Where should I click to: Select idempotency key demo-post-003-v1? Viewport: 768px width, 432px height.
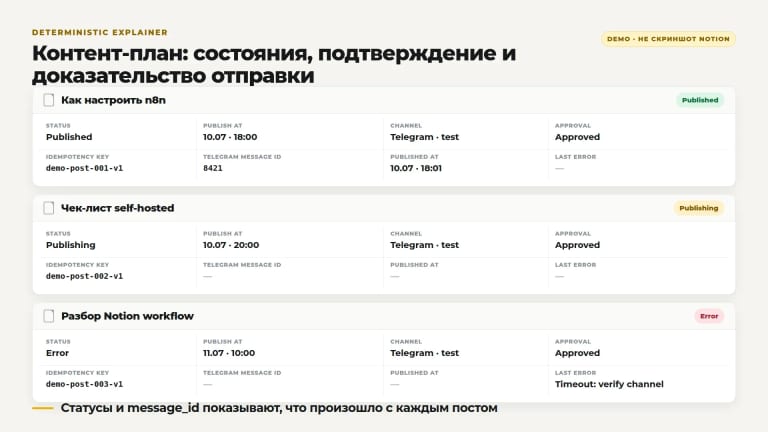pyautogui.click(x=84, y=384)
